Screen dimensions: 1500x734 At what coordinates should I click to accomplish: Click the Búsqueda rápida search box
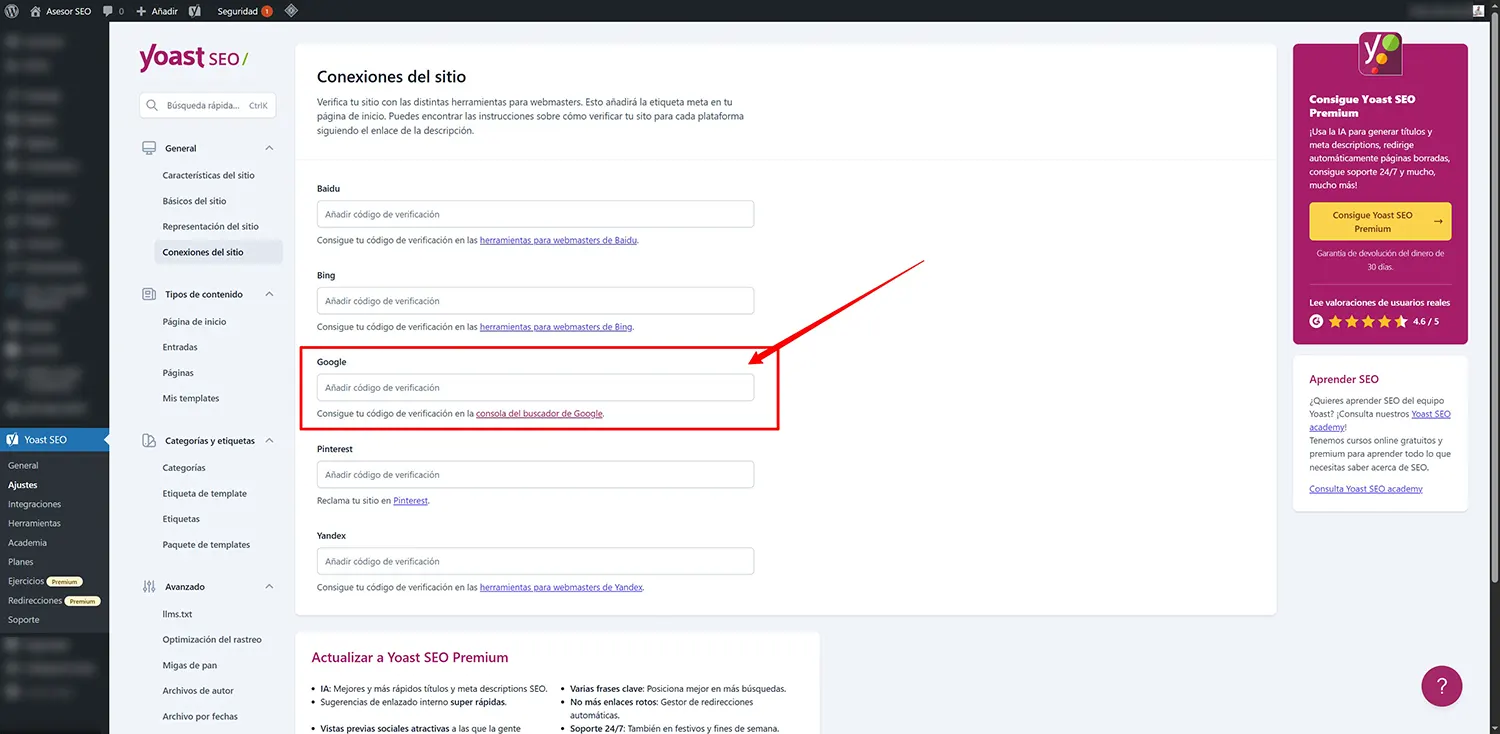[x=205, y=105]
